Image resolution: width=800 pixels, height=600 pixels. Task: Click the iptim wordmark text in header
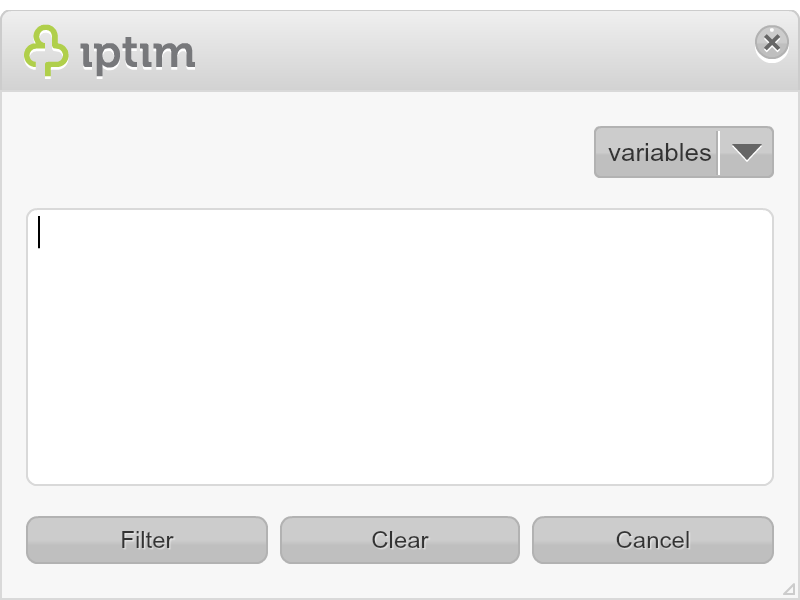(138, 56)
